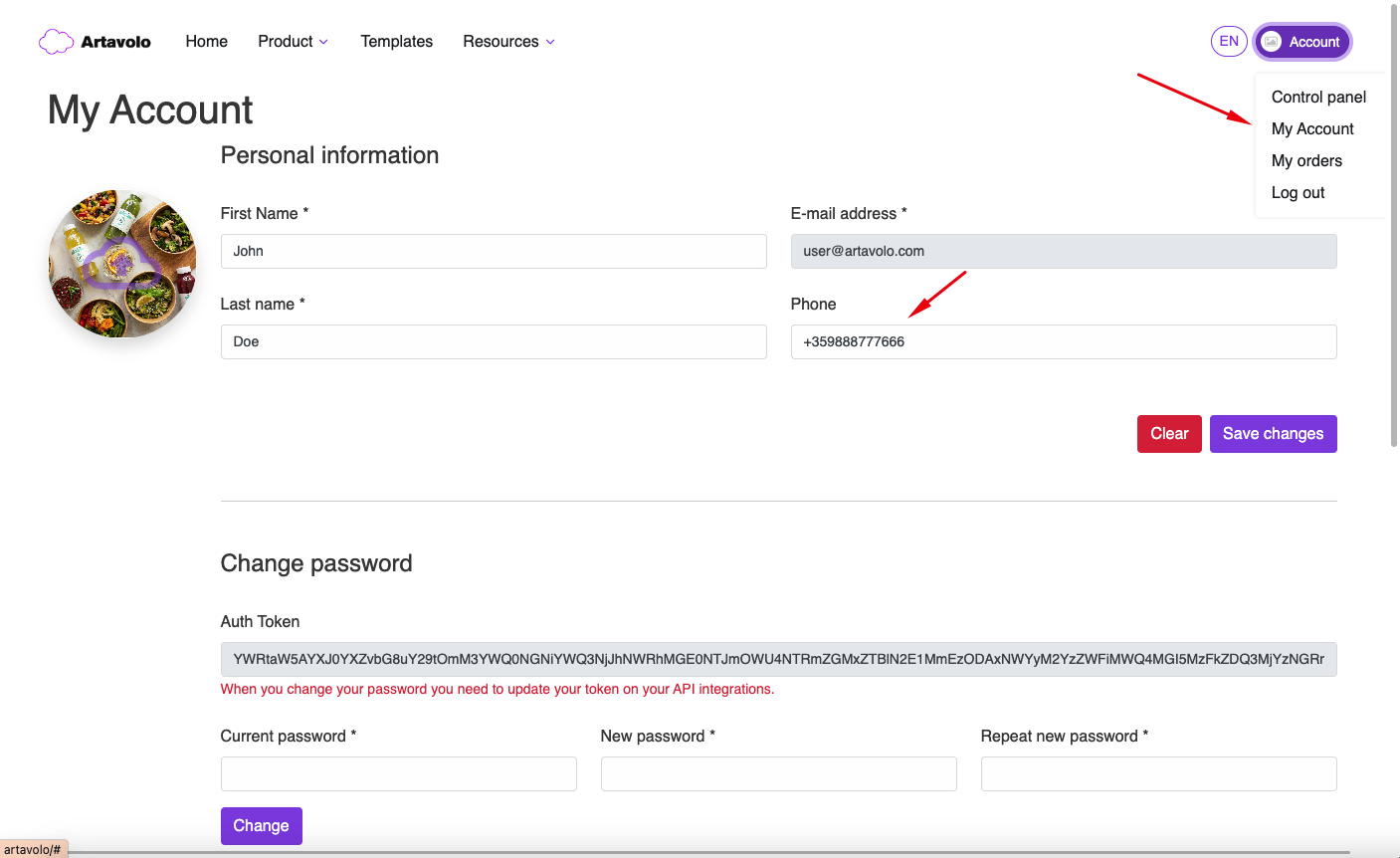Image resolution: width=1400 pixels, height=858 pixels.
Task: Choose Log out from account menu
Action: click(x=1298, y=192)
